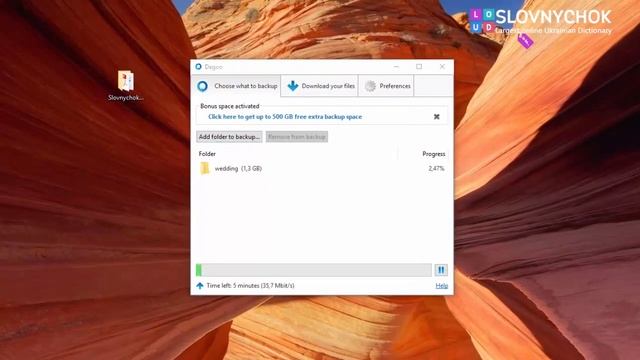Viewport: 640px width, 360px height.
Task: Click the blue circle backup icon
Action: pyautogui.click(x=202, y=86)
